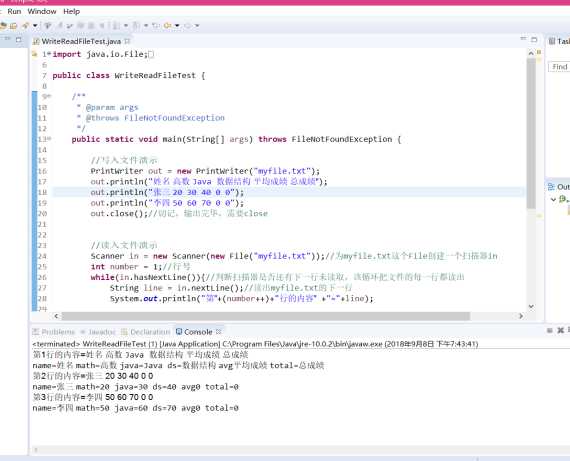Minimize the editor area

tap(523, 39)
